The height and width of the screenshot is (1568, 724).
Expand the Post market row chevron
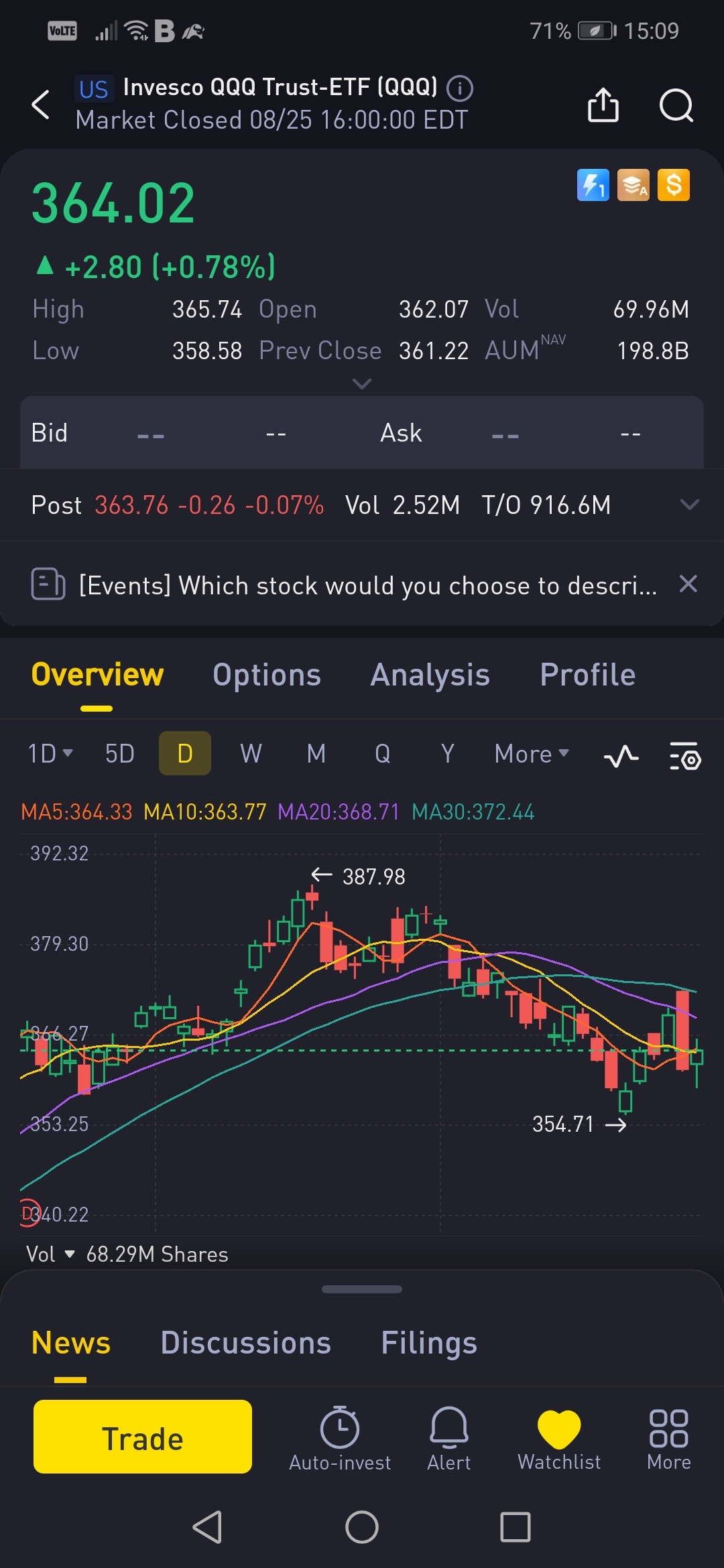690,504
